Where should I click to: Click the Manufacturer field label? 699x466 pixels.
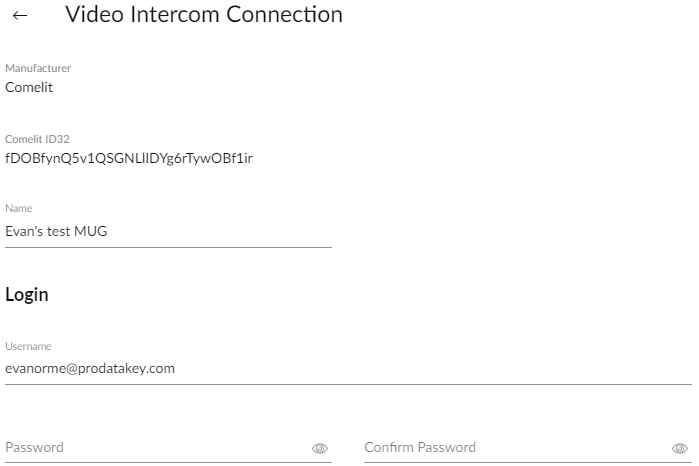38,68
